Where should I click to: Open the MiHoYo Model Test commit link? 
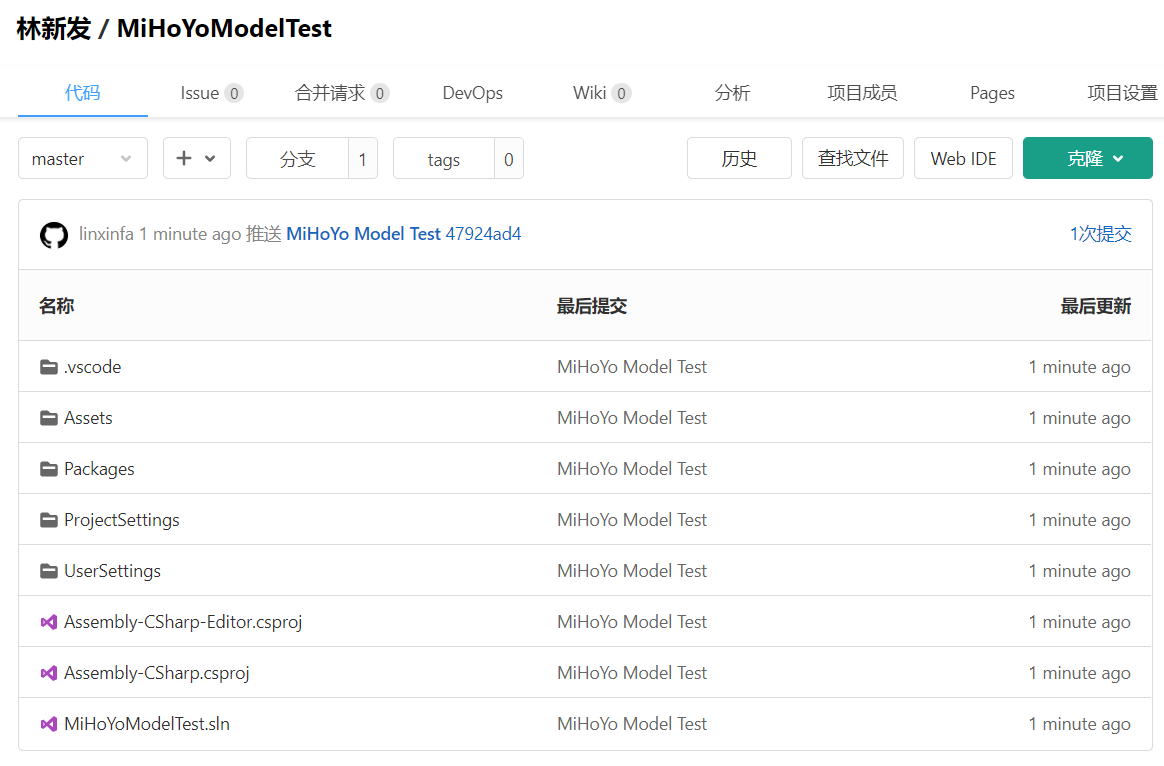tap(363, 234)
